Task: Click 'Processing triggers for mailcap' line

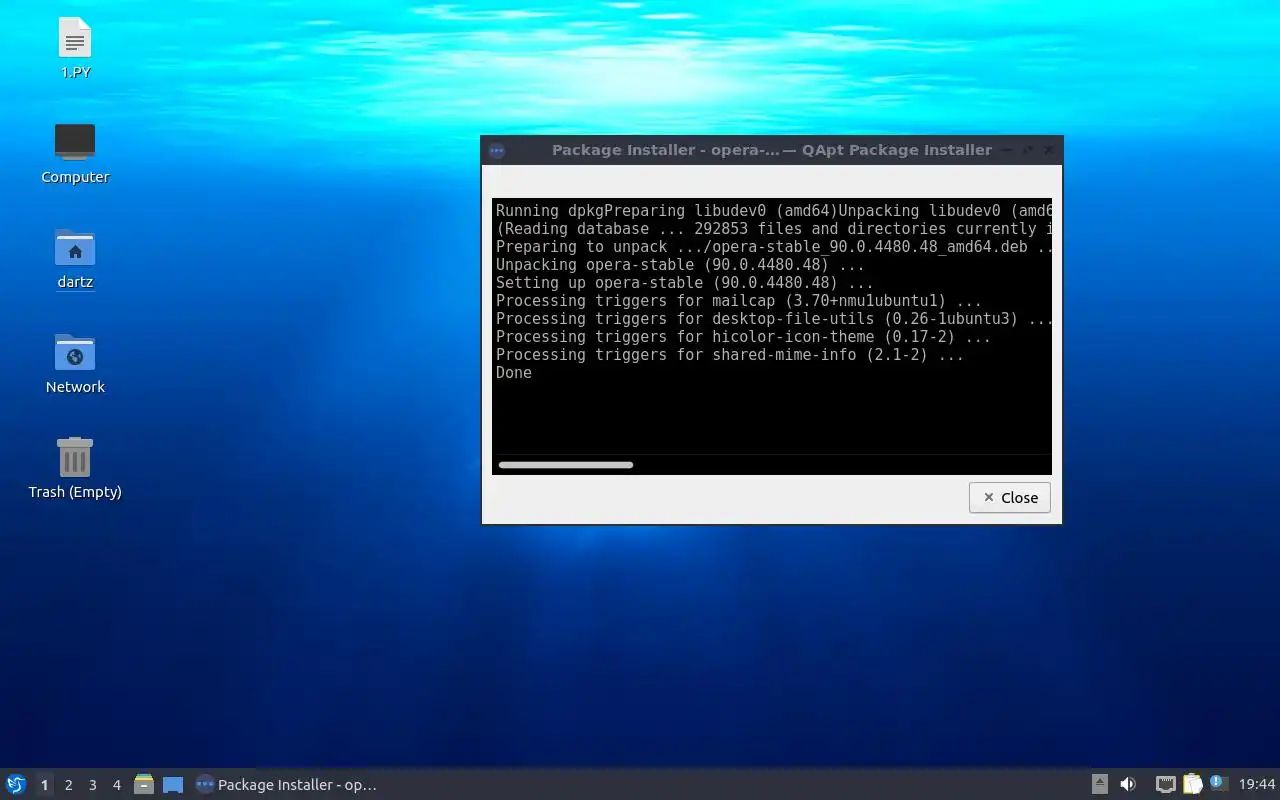Action: 739,301
